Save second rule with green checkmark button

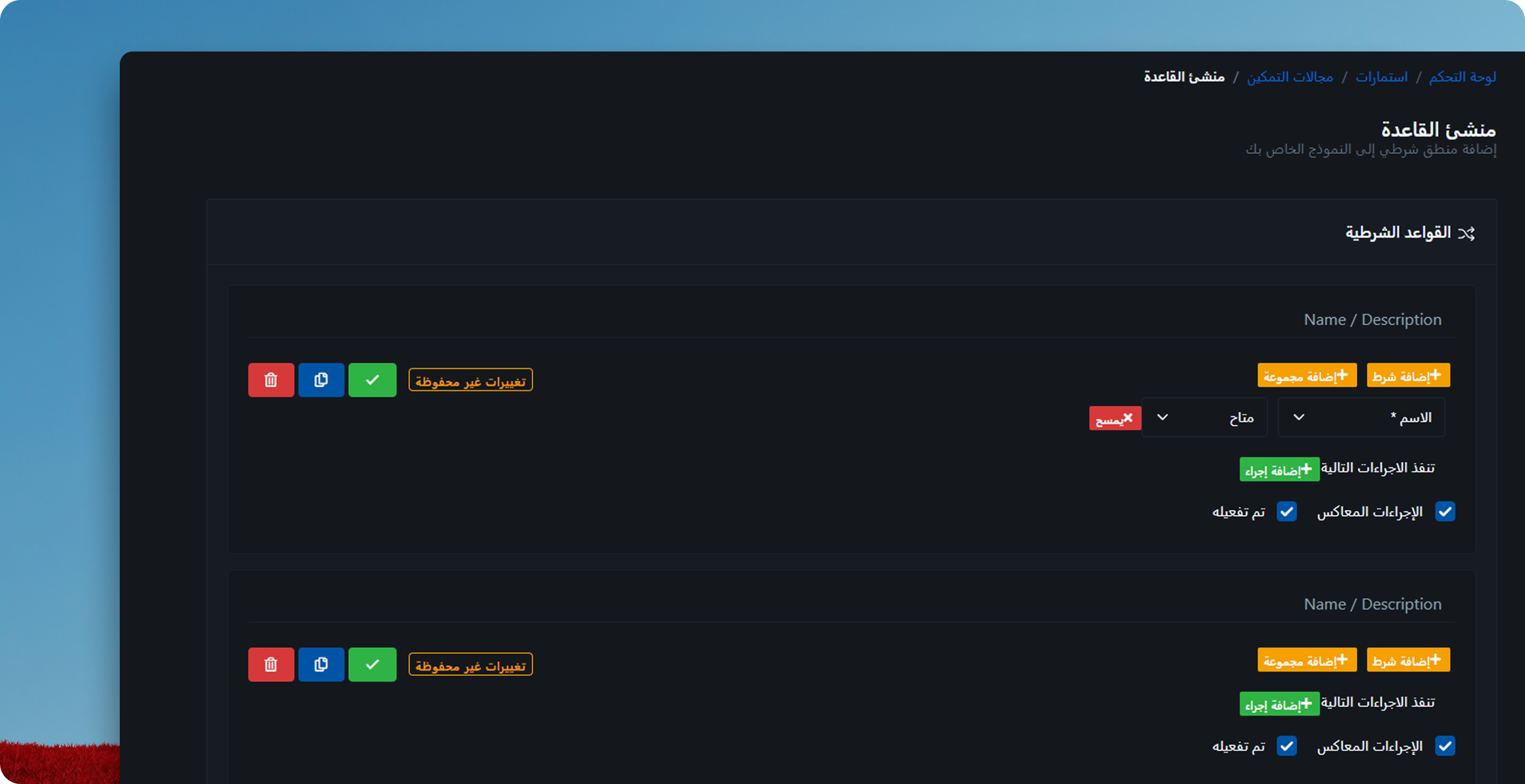point(372,664)
